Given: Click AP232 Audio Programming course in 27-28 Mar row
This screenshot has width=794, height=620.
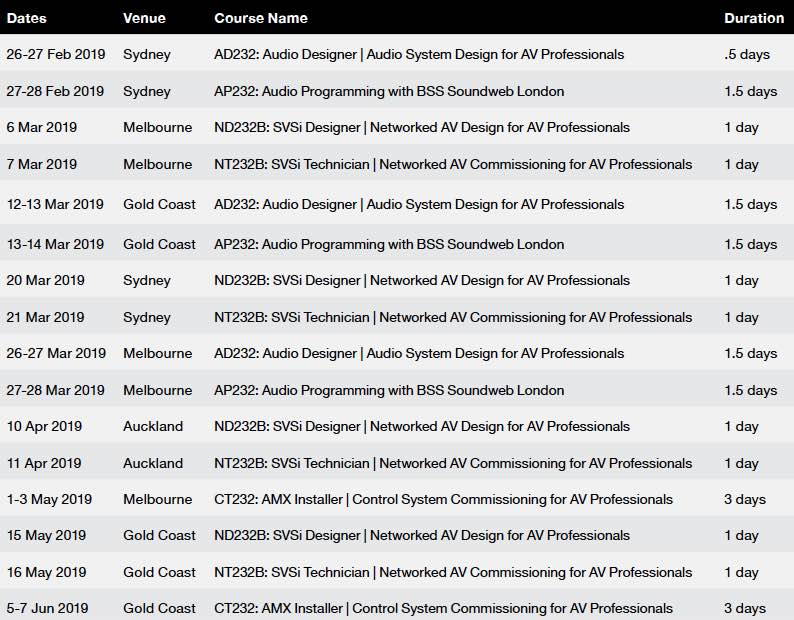Looking at the screenshot, I should coord(389,391).
